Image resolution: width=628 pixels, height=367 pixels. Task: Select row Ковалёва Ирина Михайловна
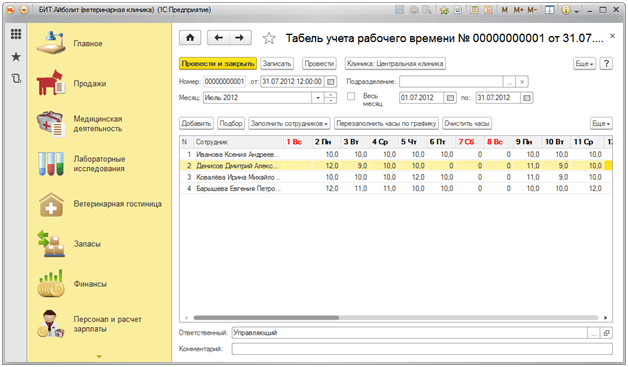click(x=396, y=177)
